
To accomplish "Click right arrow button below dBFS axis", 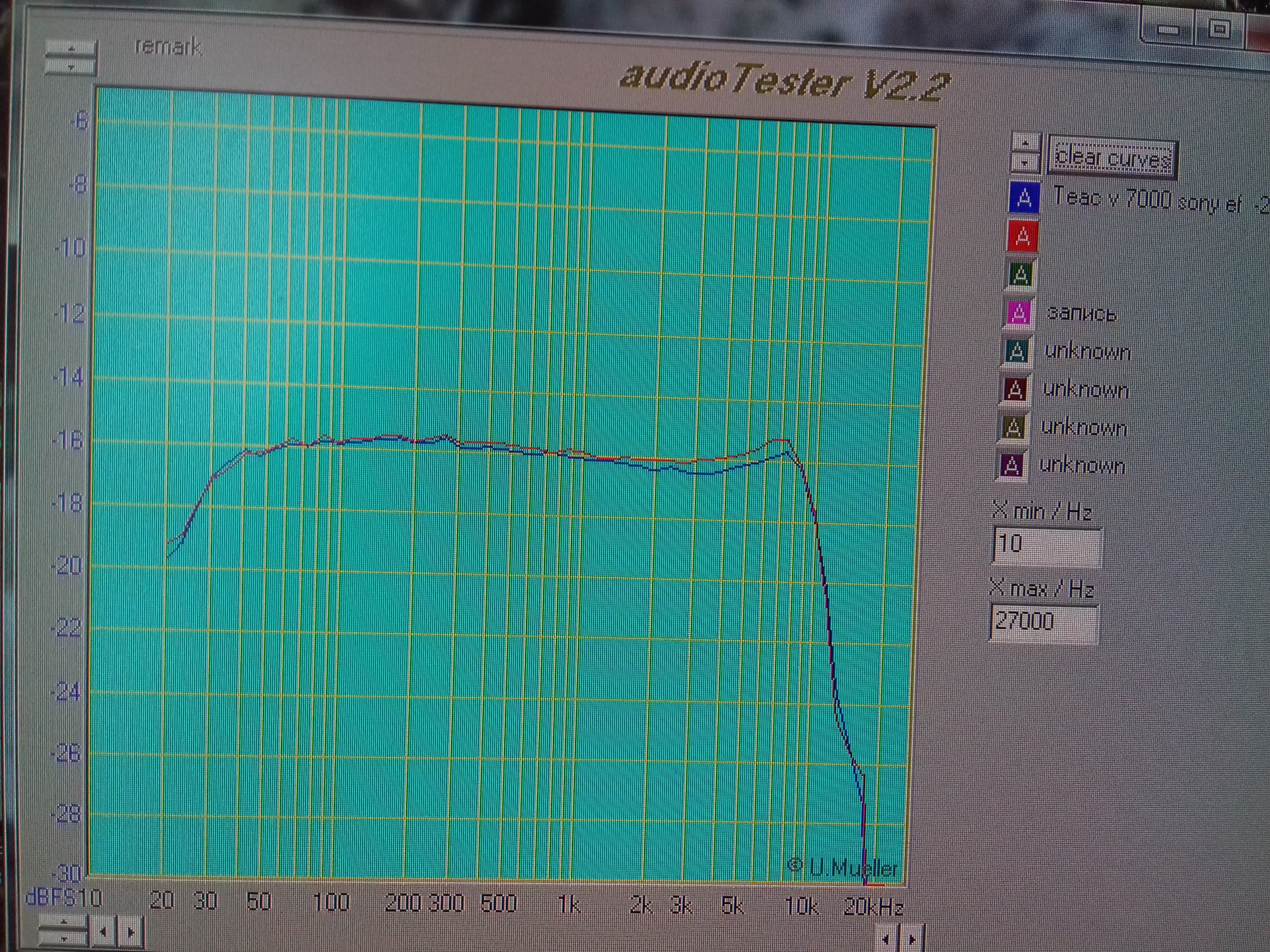I will [x=131, y=933].
